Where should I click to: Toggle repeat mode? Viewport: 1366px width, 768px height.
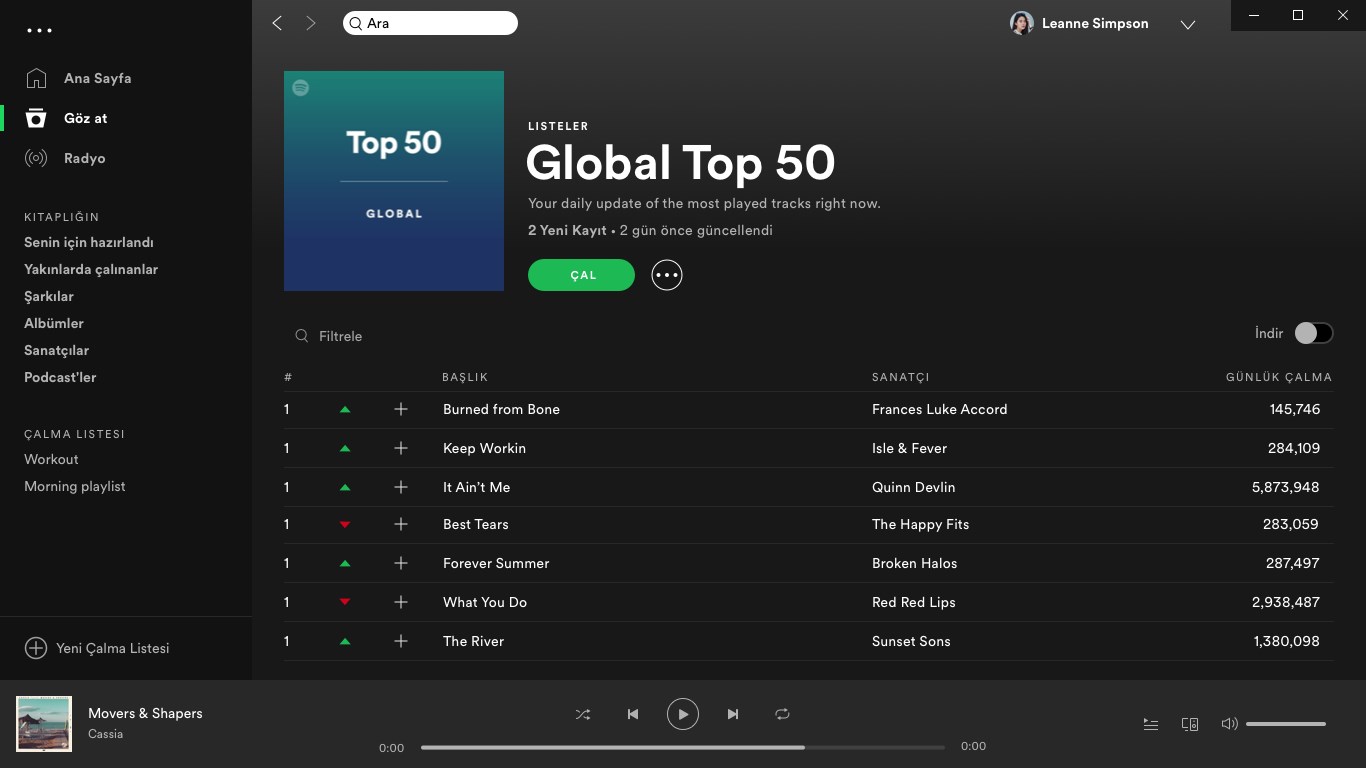pos(782,714)
